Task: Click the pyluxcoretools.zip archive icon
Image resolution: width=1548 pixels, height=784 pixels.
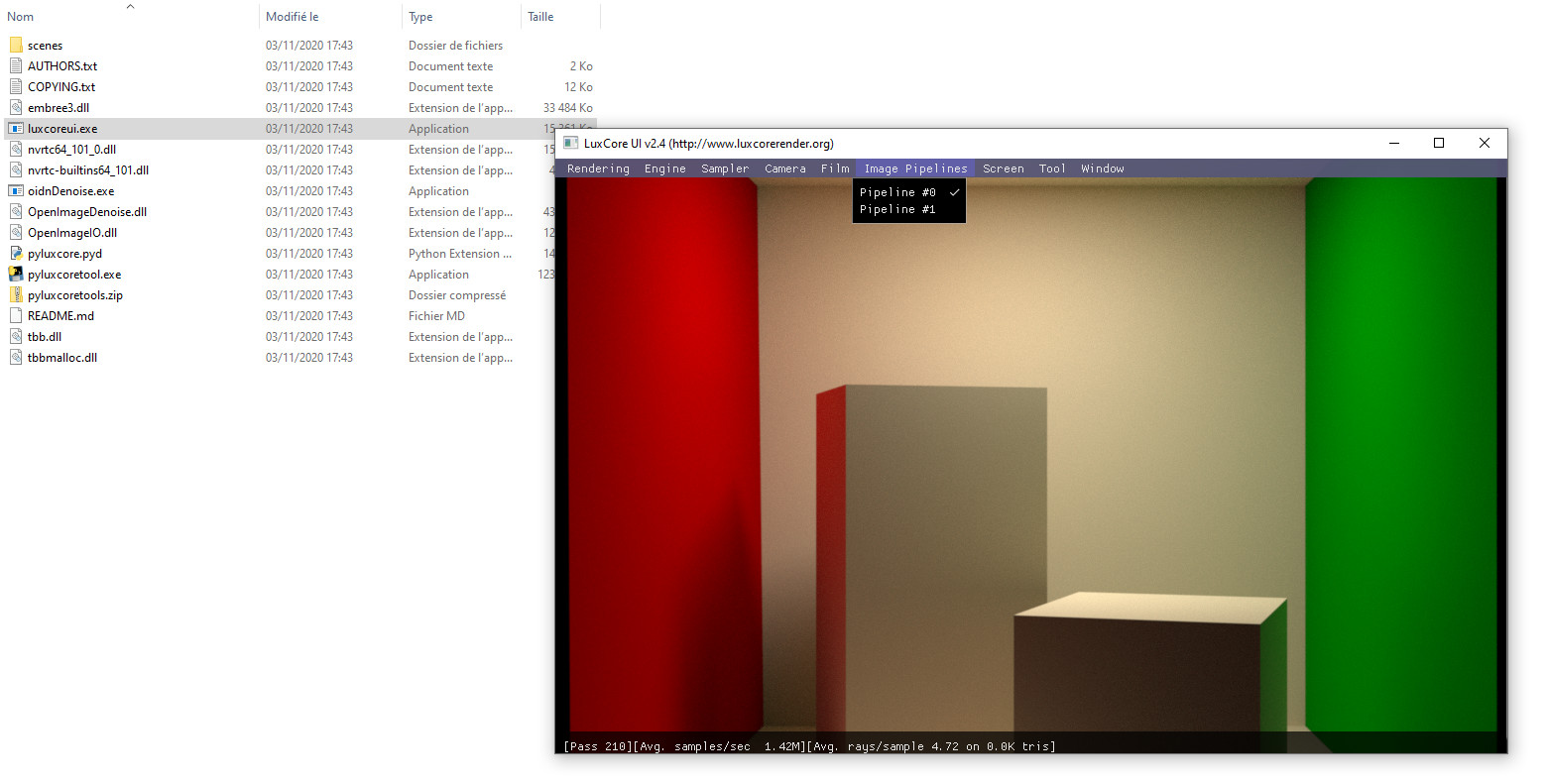Action: point(16,295)
